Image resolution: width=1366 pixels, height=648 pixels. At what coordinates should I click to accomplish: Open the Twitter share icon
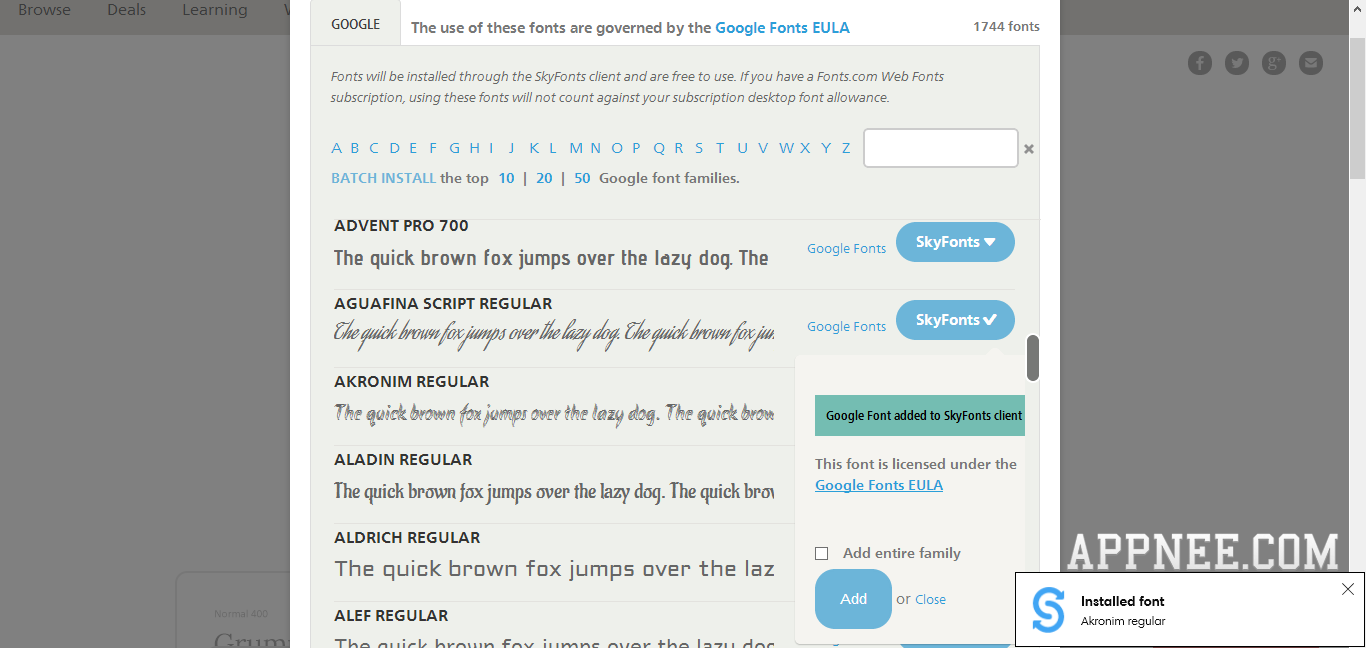click(1237, 63)
